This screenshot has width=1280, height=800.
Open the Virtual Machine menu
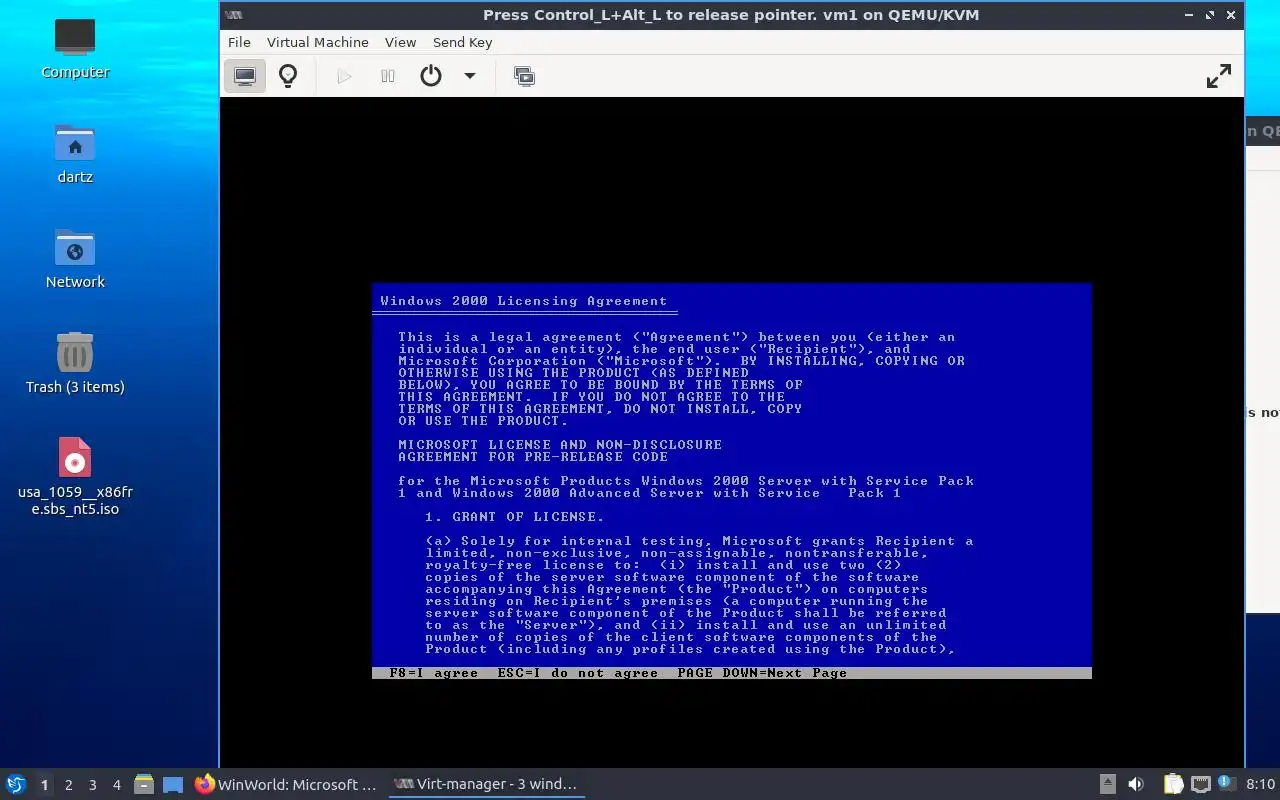(x=318, y=42)
